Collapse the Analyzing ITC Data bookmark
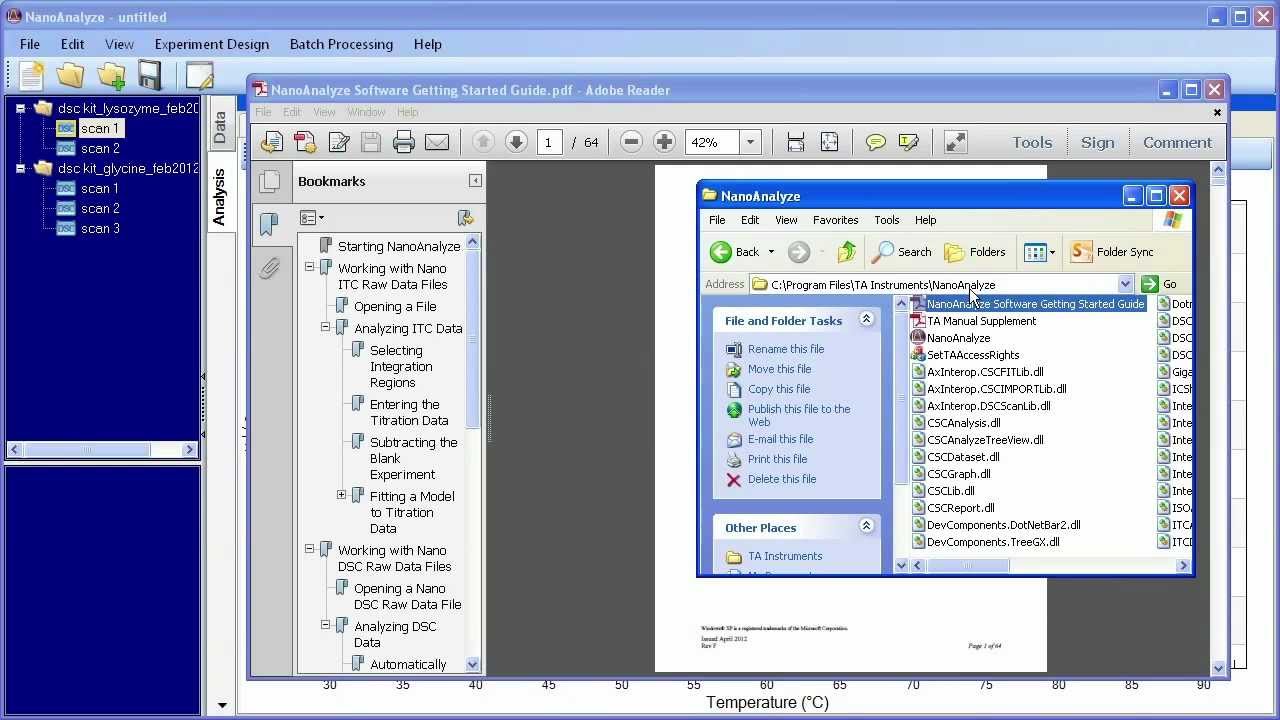The width and height of the screenshot is (1280, 720). 325,327
